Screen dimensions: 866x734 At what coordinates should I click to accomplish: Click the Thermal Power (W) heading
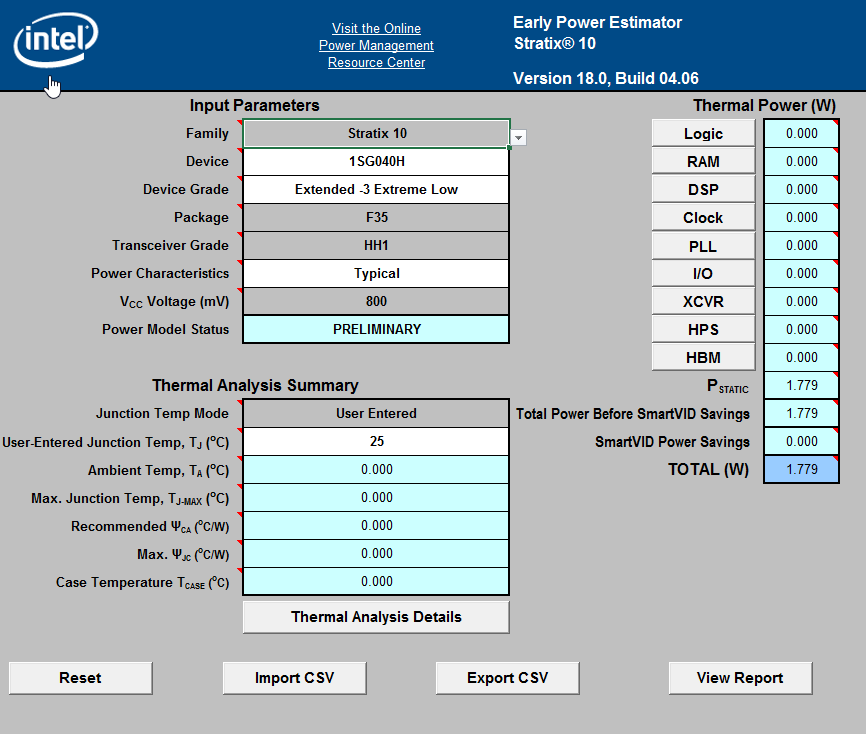point(764,105)
